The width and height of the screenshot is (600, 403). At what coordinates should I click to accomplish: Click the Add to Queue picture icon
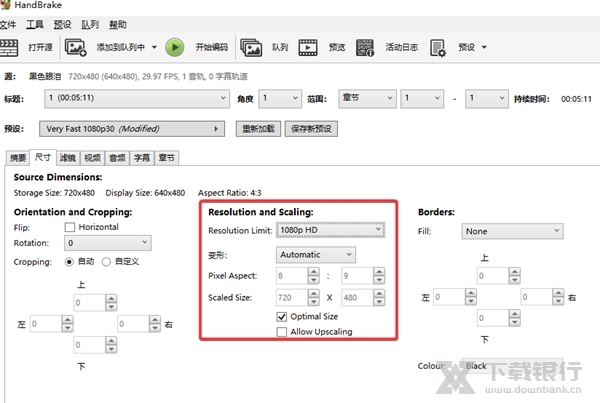pyautogui.click(x=75, y=47)
